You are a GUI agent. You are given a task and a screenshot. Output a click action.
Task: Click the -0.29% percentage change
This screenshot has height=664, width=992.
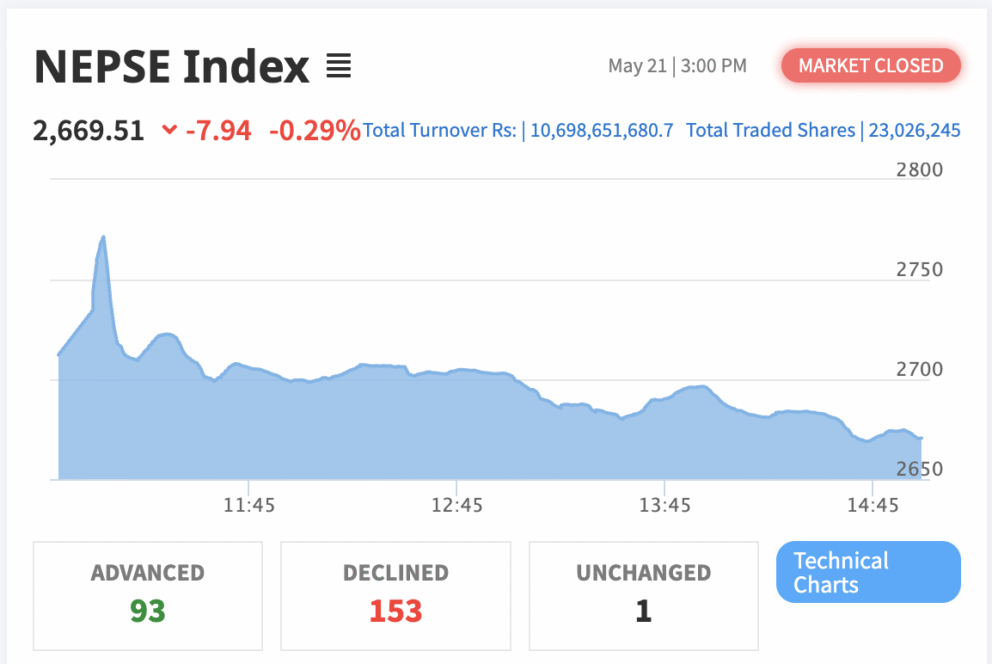pos(314,131)
